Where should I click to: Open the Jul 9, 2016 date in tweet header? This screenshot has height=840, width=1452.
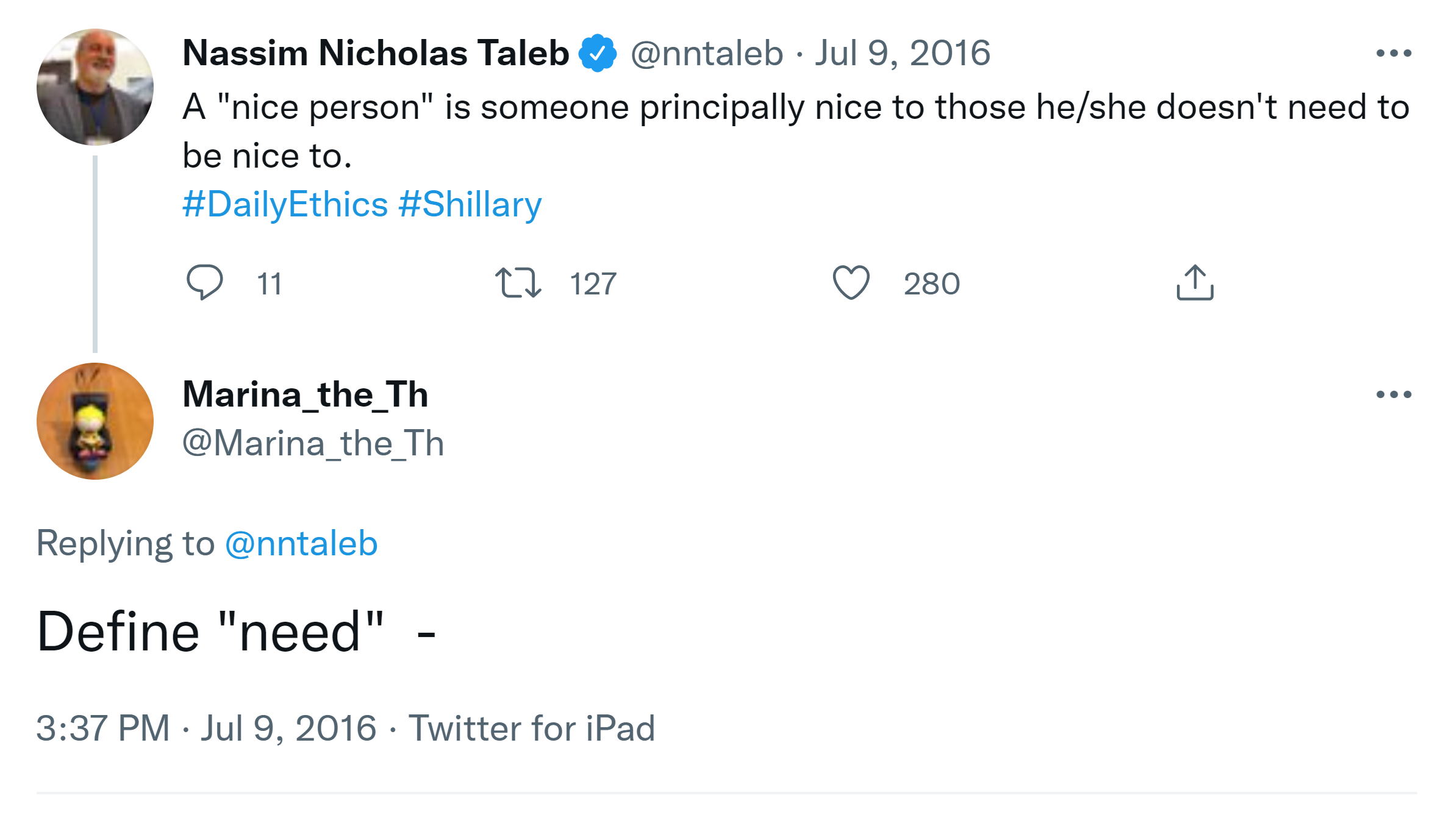click(903, 54)
